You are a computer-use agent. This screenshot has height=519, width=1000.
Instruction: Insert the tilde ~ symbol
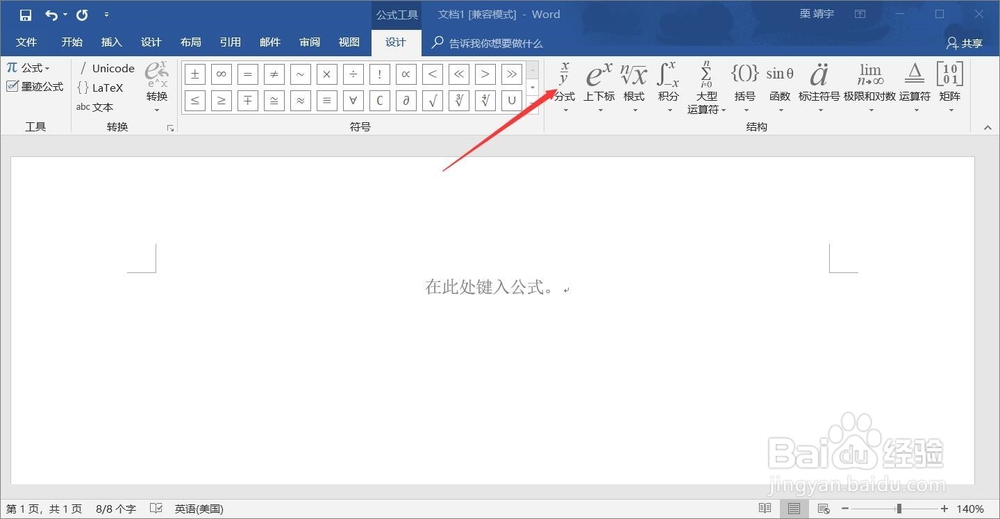pos(300,75)
